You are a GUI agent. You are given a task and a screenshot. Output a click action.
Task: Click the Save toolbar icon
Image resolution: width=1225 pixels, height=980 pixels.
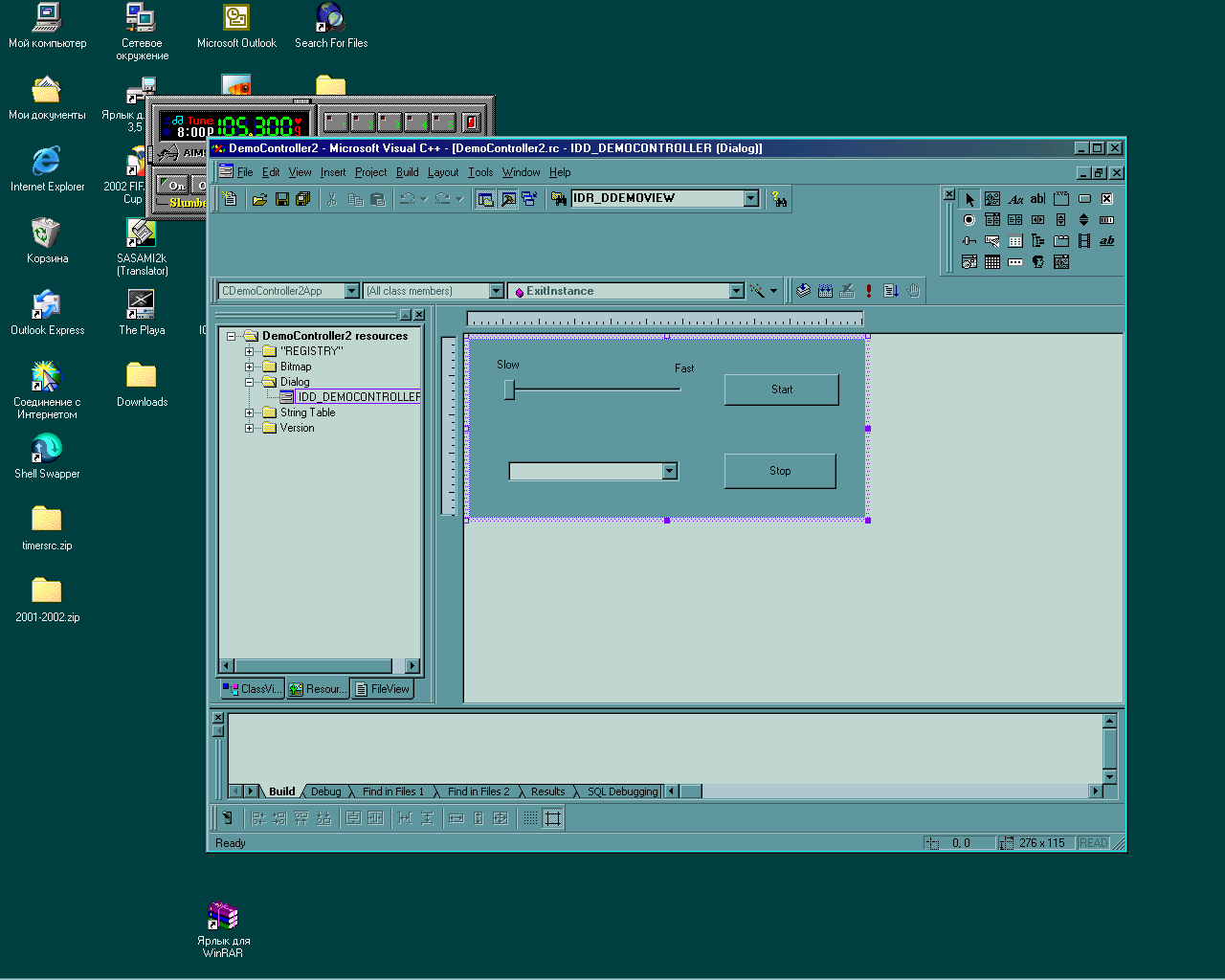coord(281,199)
